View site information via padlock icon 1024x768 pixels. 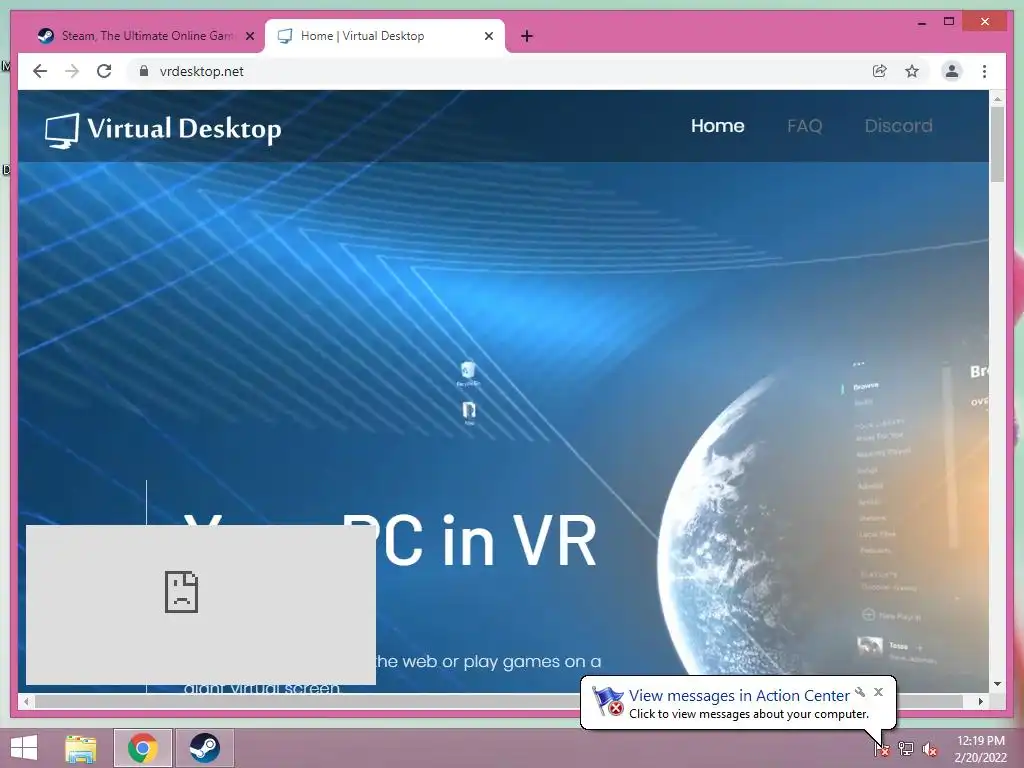click(144, 71)
